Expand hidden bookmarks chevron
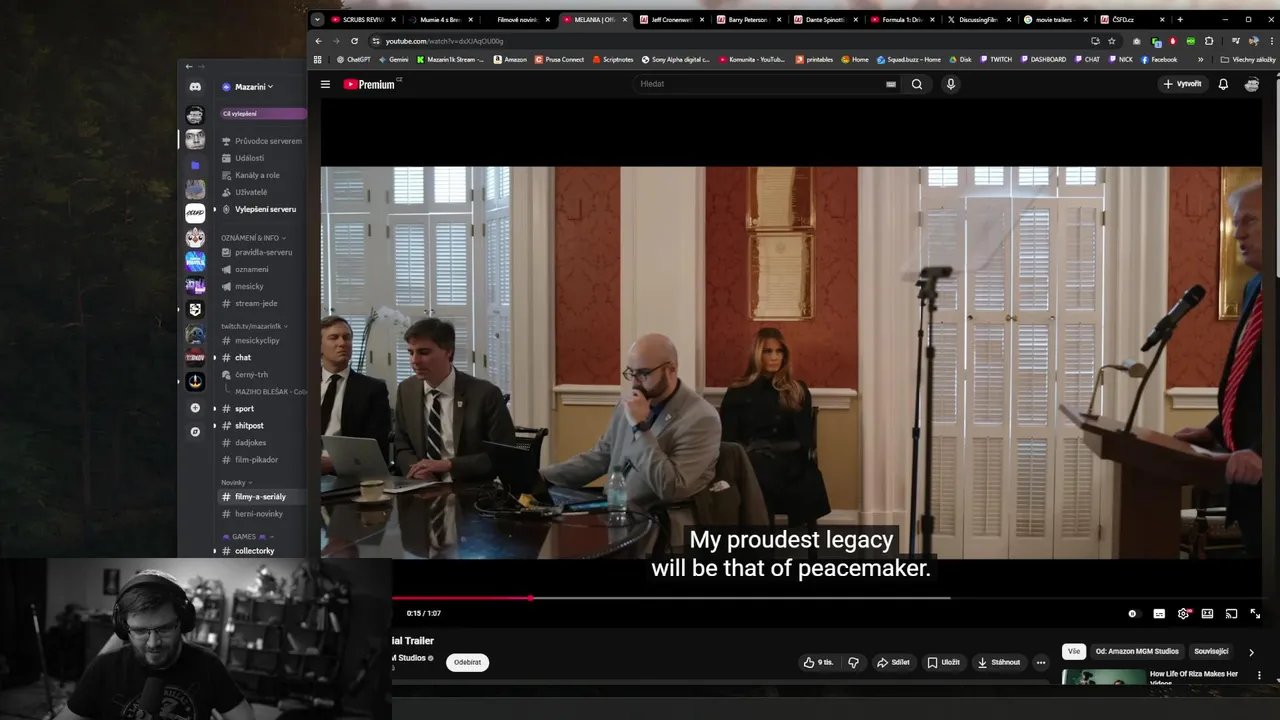1280x720 pixels. (1200, 59)
